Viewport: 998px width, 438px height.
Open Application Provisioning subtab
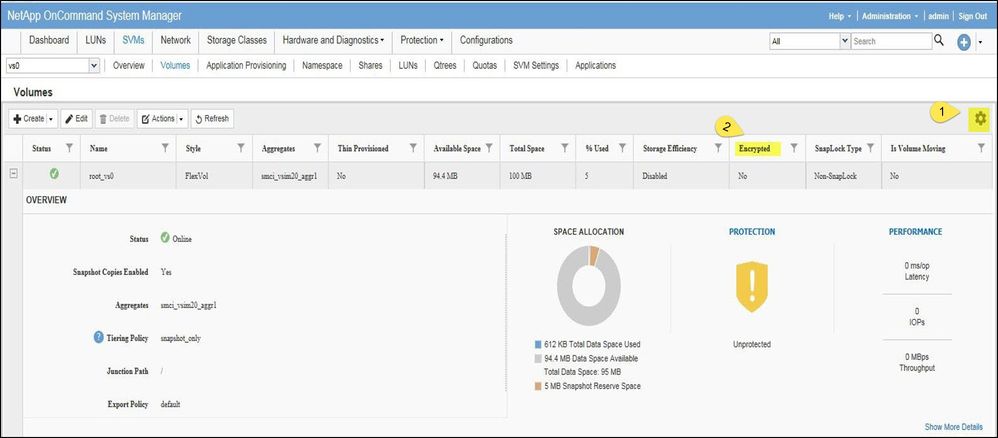coord(246,66)
